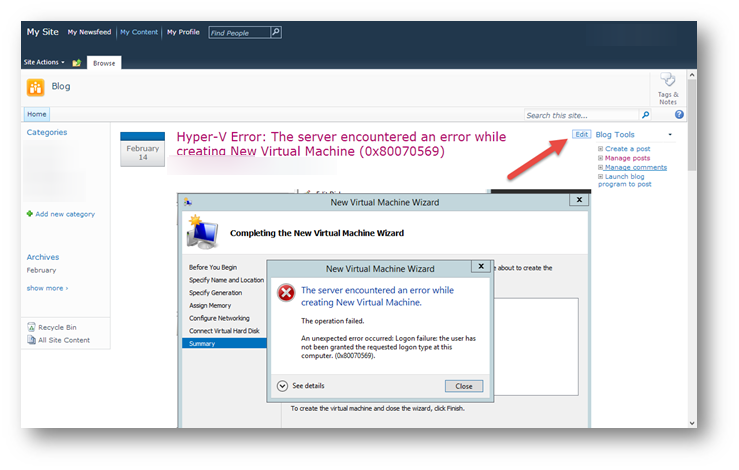Open the Tags & Notes icon
Image resolution: width=739 pixels, height=470 pixels.
coord(668,83)
